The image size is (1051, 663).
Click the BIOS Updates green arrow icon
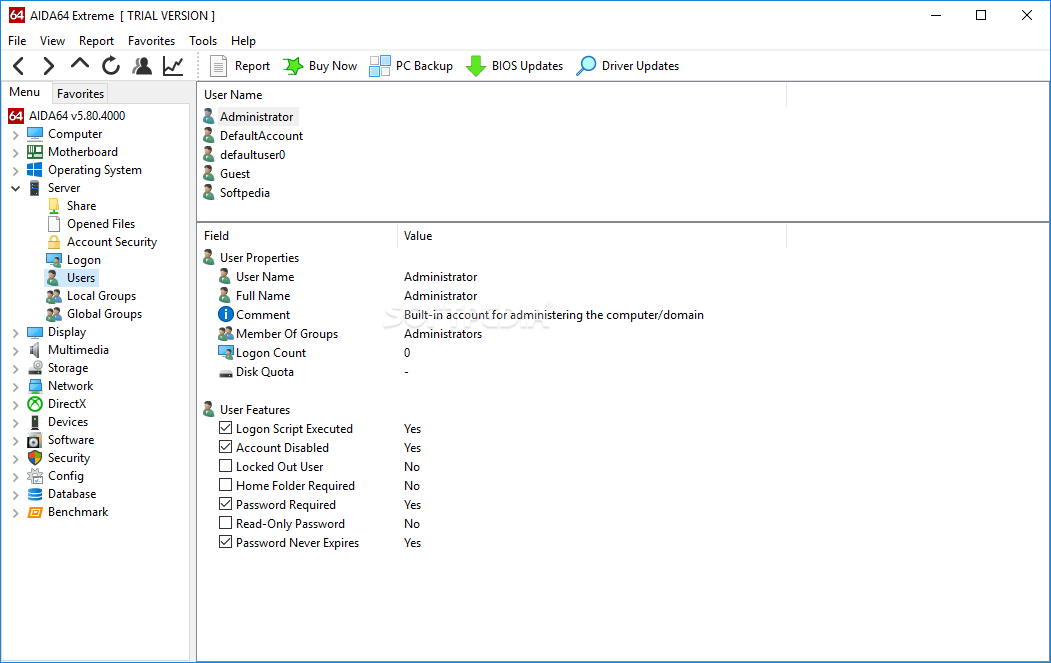click(476, 66)
